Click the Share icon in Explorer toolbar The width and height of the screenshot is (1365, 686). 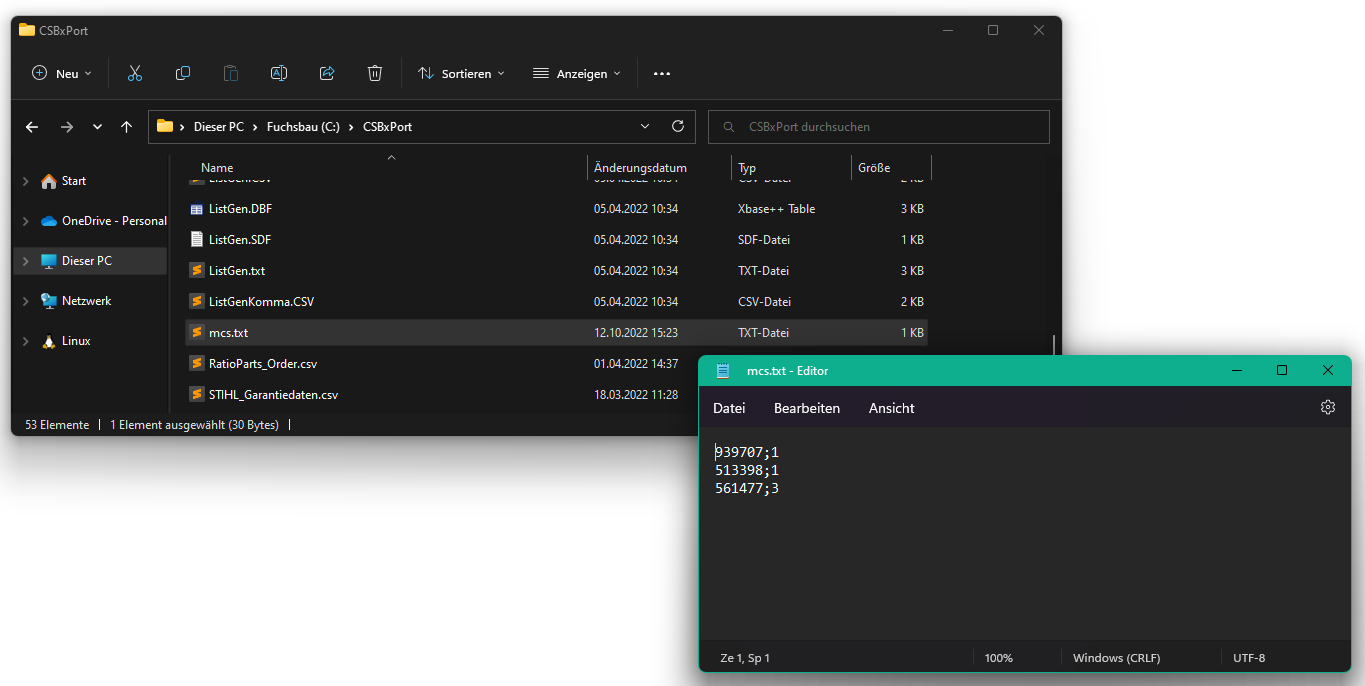[327, 73]
